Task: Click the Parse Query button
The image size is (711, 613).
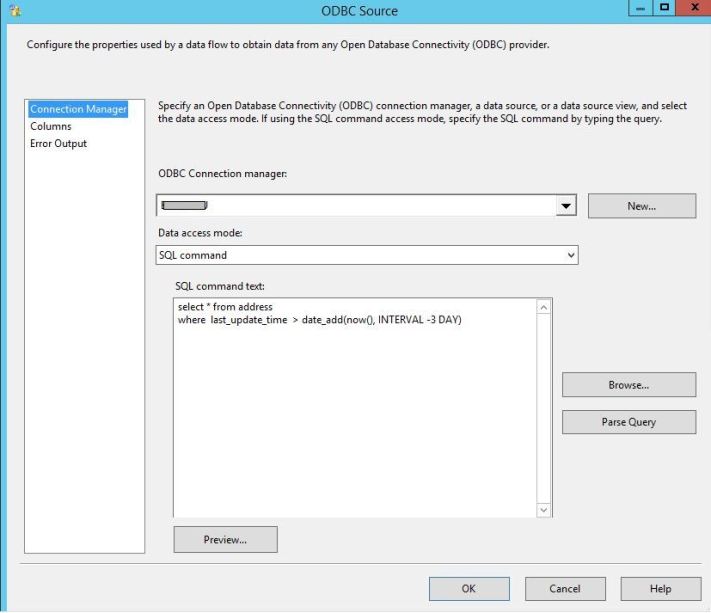Action: click(x=629, y=422)
